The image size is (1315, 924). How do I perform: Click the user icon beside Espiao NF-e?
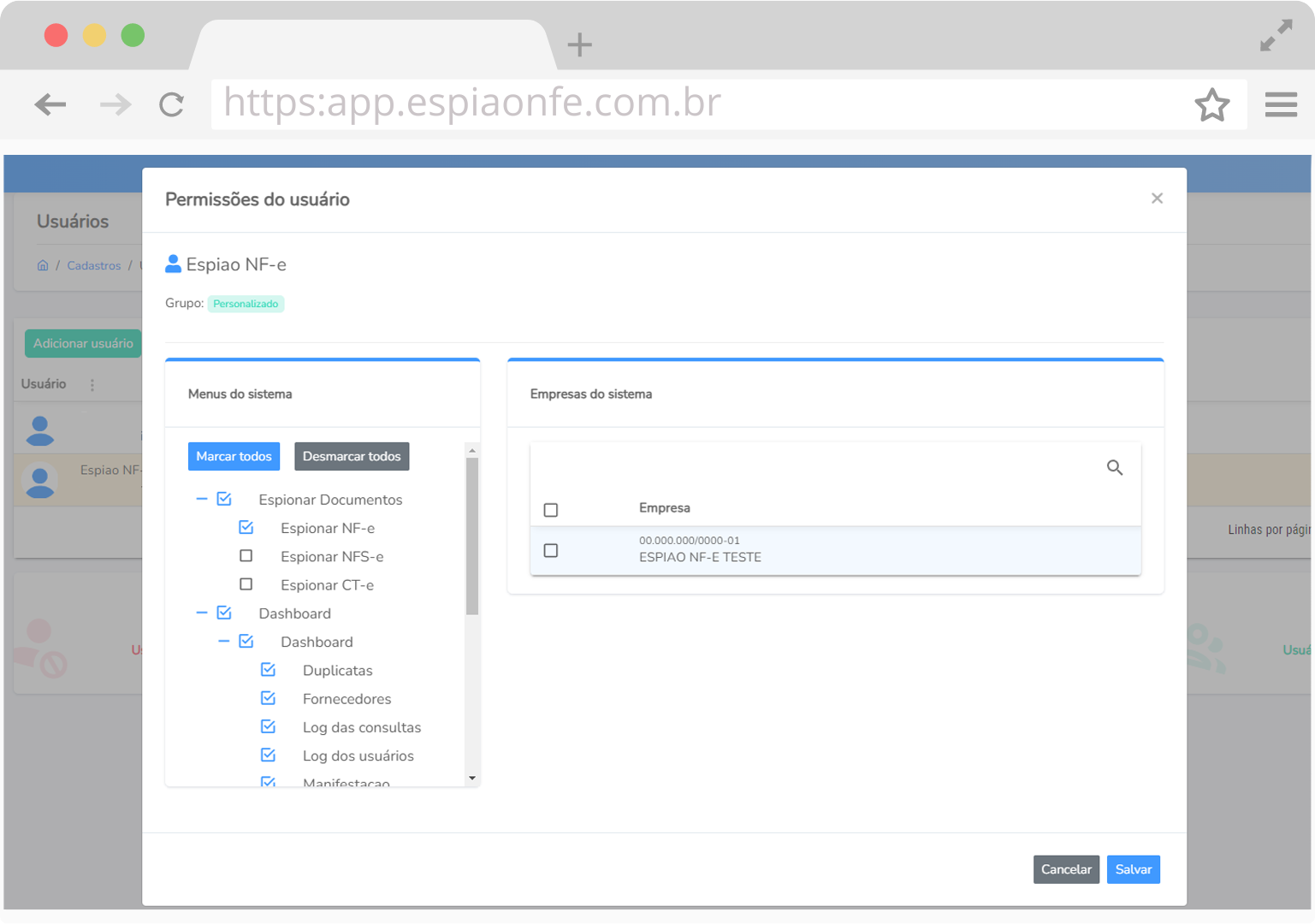[173, 264]
